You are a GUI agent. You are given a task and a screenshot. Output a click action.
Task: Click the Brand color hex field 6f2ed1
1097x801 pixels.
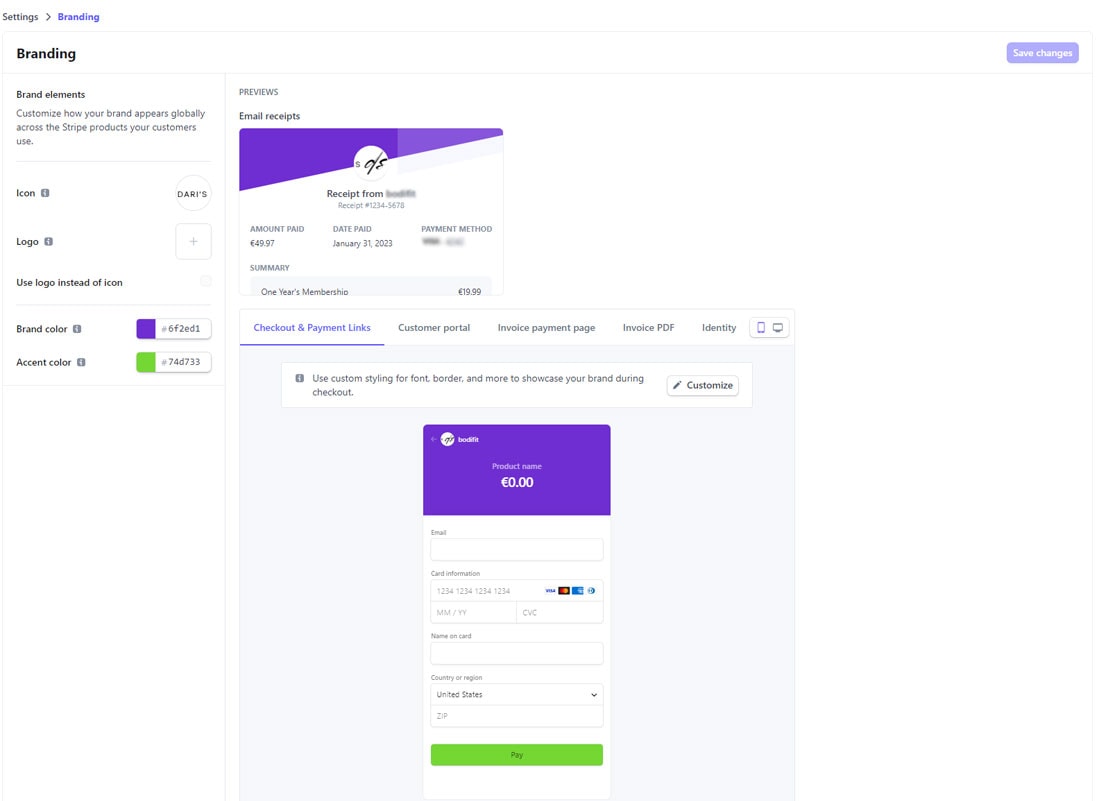183,329
